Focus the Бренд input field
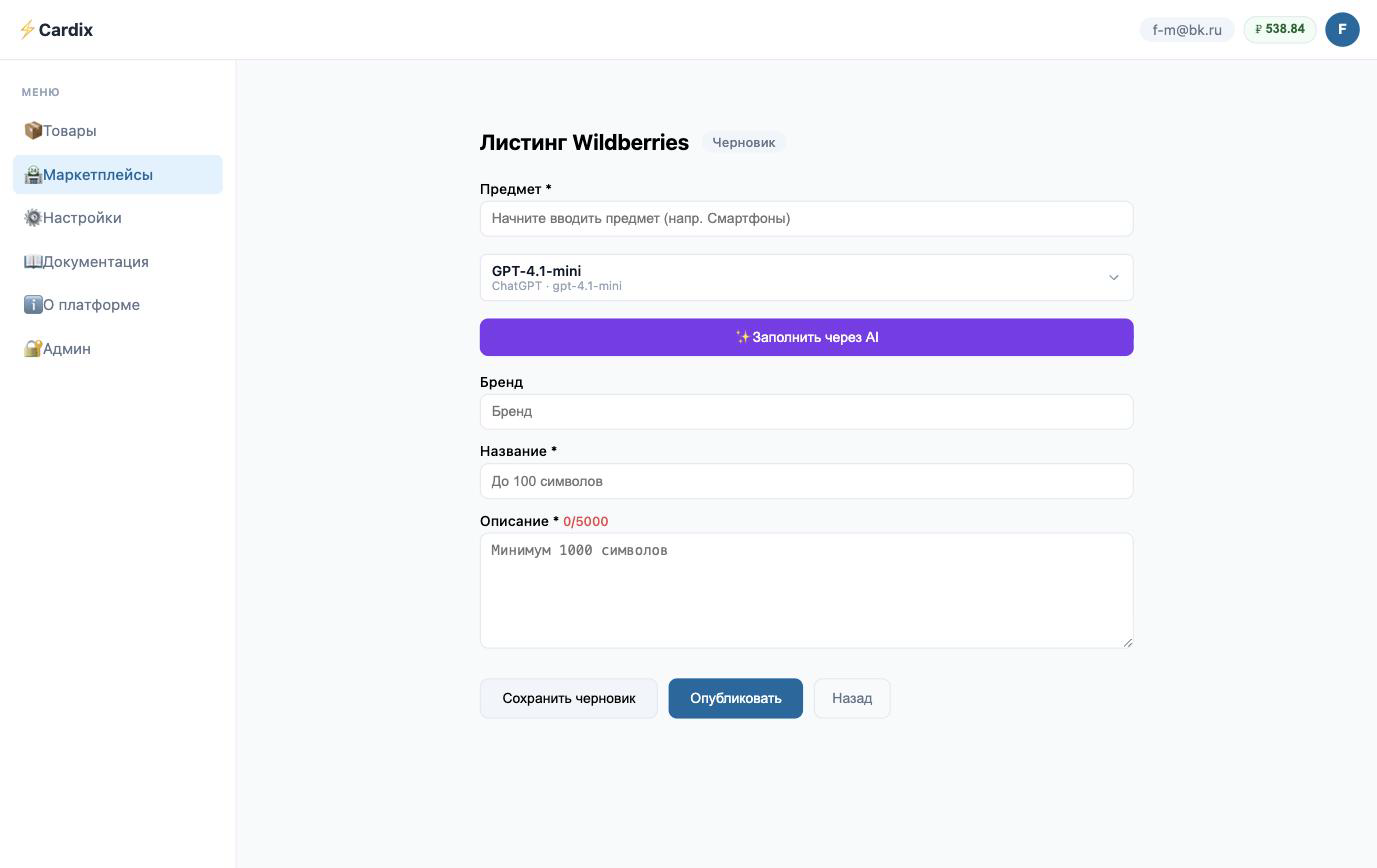Viewport: 1377px width, 868px height. pyautogui.click(x=806, y=412)
